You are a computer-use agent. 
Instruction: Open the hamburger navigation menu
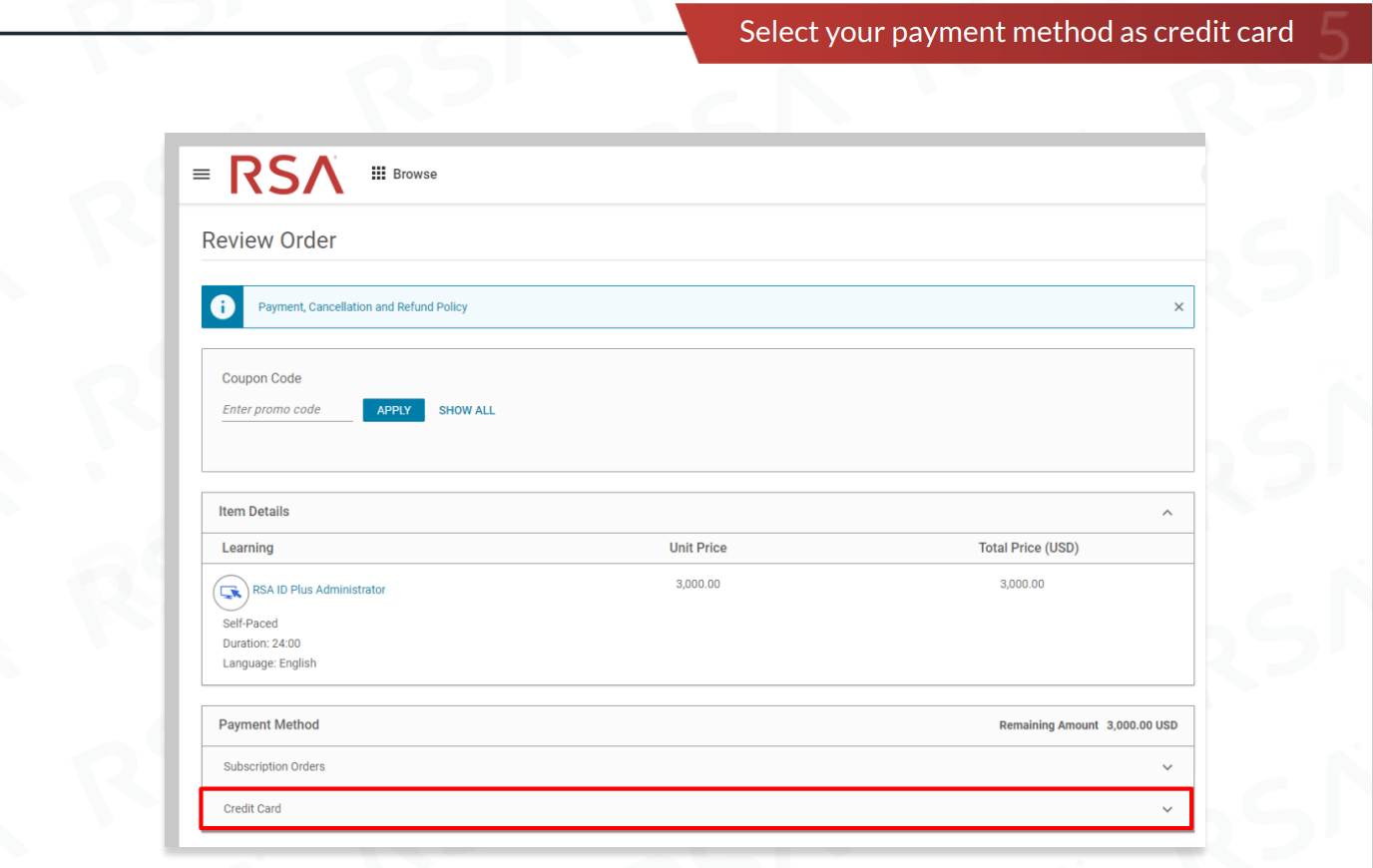[x=201, y=174]
